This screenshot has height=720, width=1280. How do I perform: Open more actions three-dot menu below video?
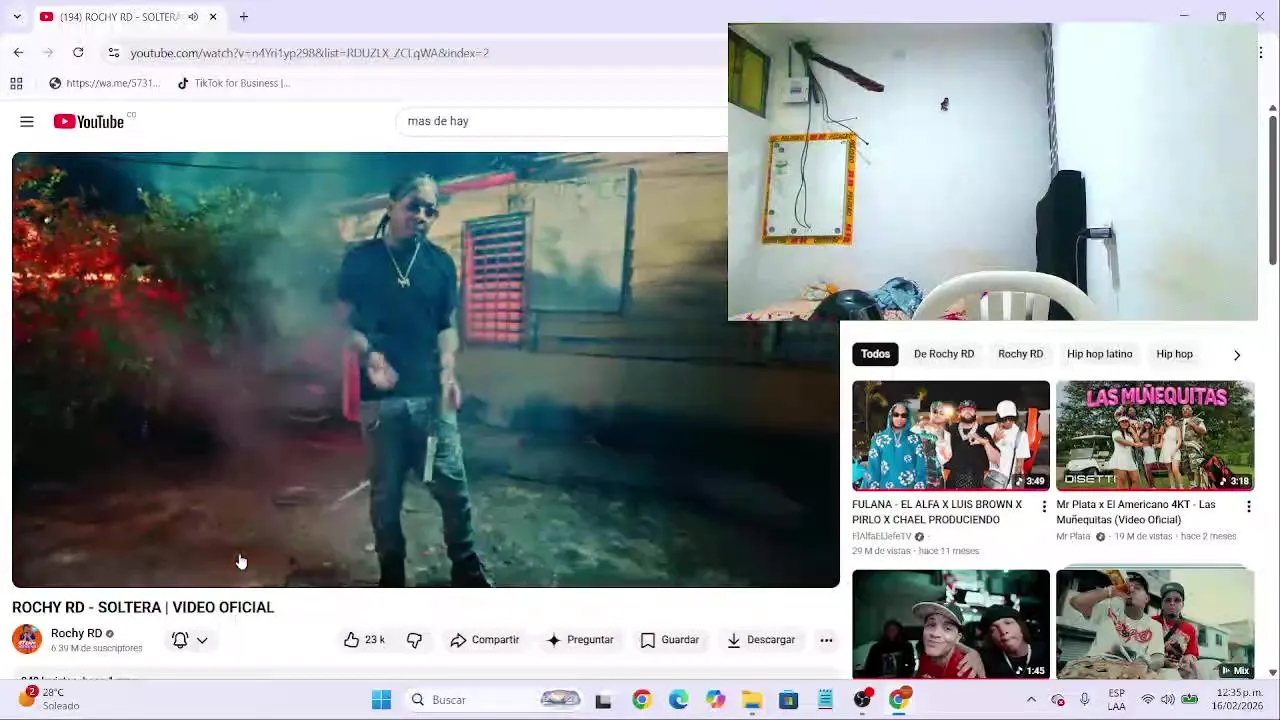coord(826,640)
